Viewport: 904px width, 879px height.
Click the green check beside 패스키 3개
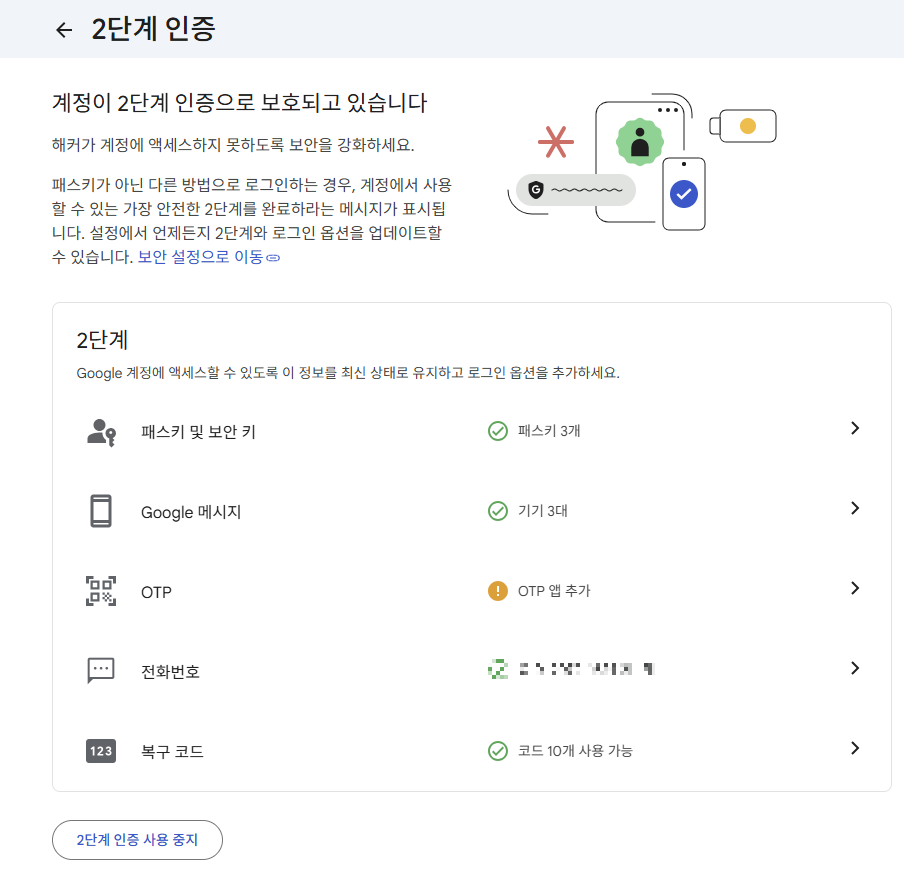(x=498, y=431)
